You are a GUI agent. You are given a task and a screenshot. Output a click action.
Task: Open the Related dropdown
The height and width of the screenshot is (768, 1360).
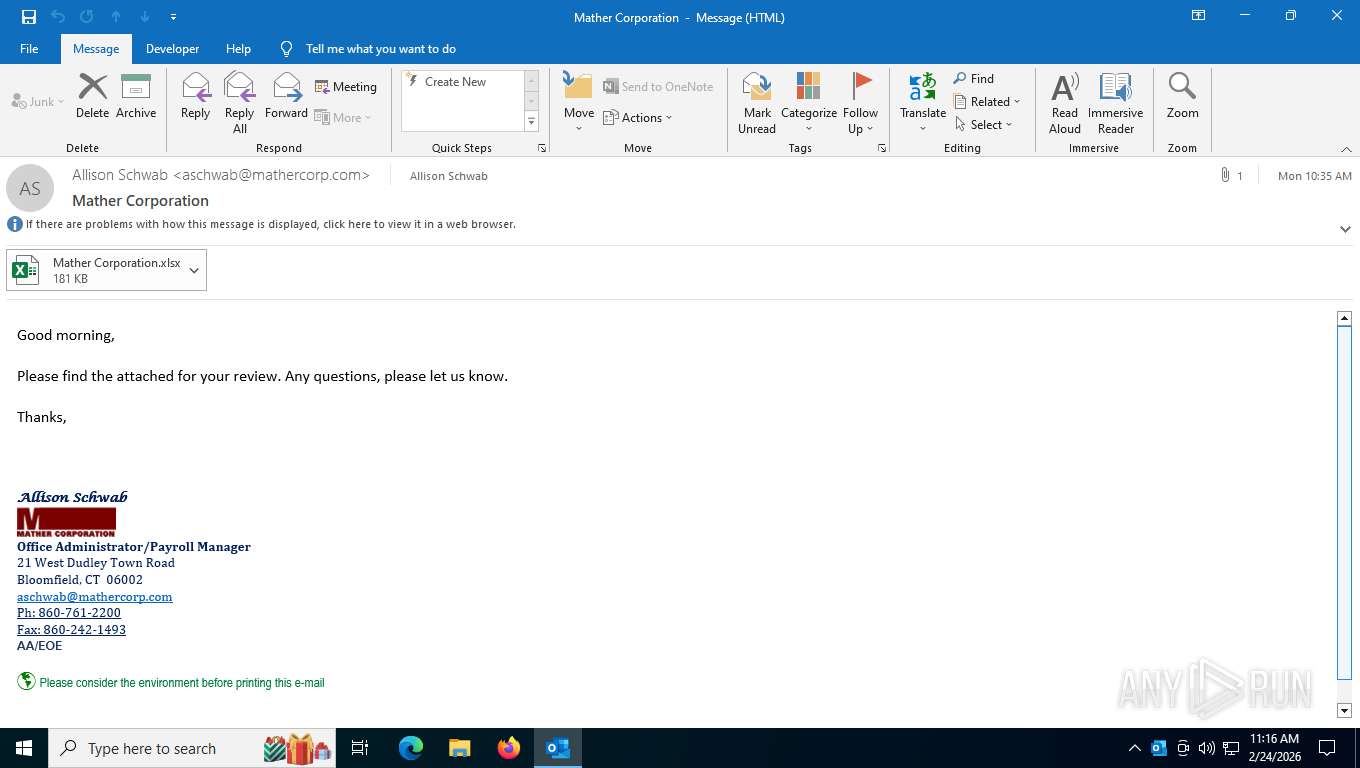[x=987, y=102]
